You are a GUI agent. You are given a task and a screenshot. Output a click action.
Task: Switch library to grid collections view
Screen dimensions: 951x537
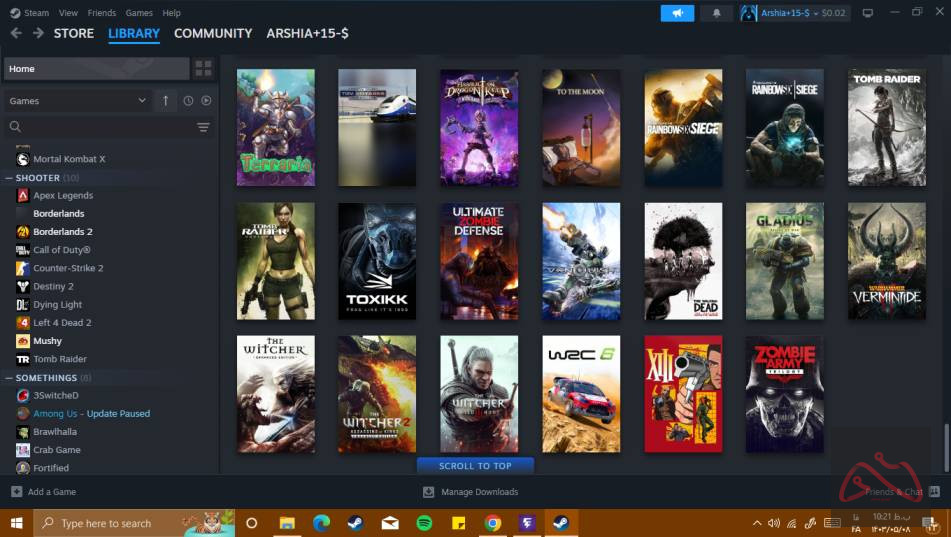204,69
